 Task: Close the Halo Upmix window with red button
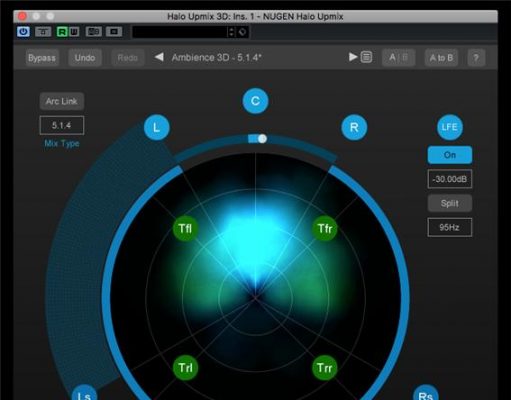[x=22, y=16]
